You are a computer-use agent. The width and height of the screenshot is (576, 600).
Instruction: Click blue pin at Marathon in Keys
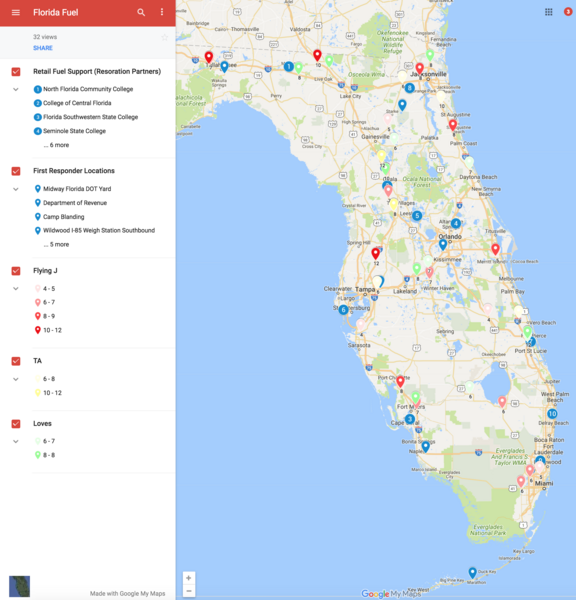[473, 572]
